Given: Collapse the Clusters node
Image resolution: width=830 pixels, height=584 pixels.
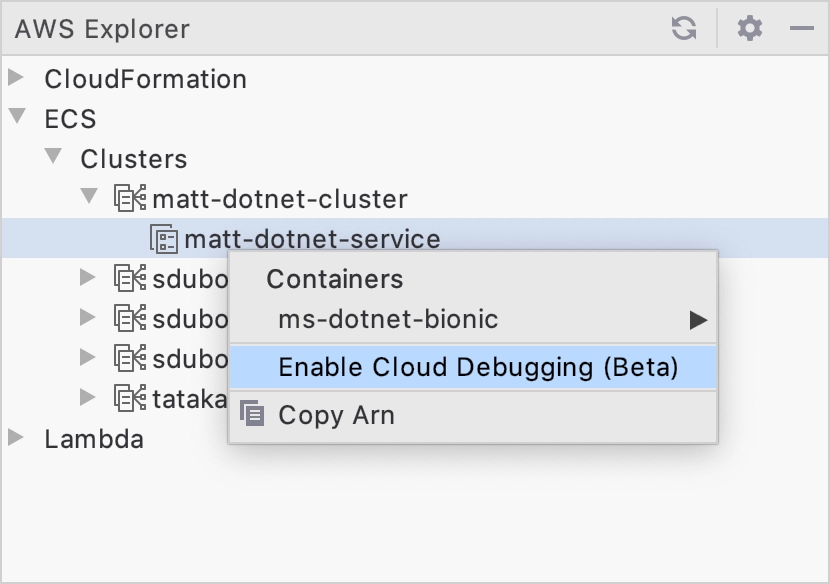Looking at the screenshot, I should [x=53, y=156].
